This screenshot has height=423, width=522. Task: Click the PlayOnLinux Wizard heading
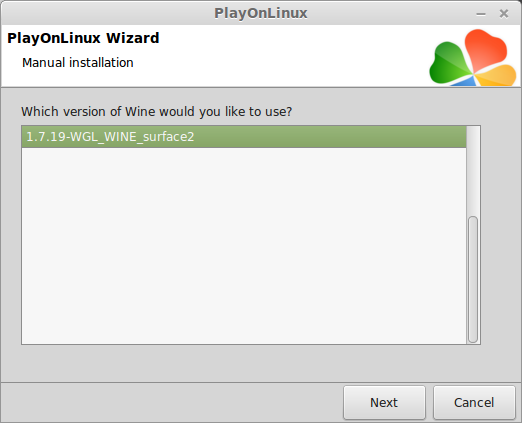(83, 38)
